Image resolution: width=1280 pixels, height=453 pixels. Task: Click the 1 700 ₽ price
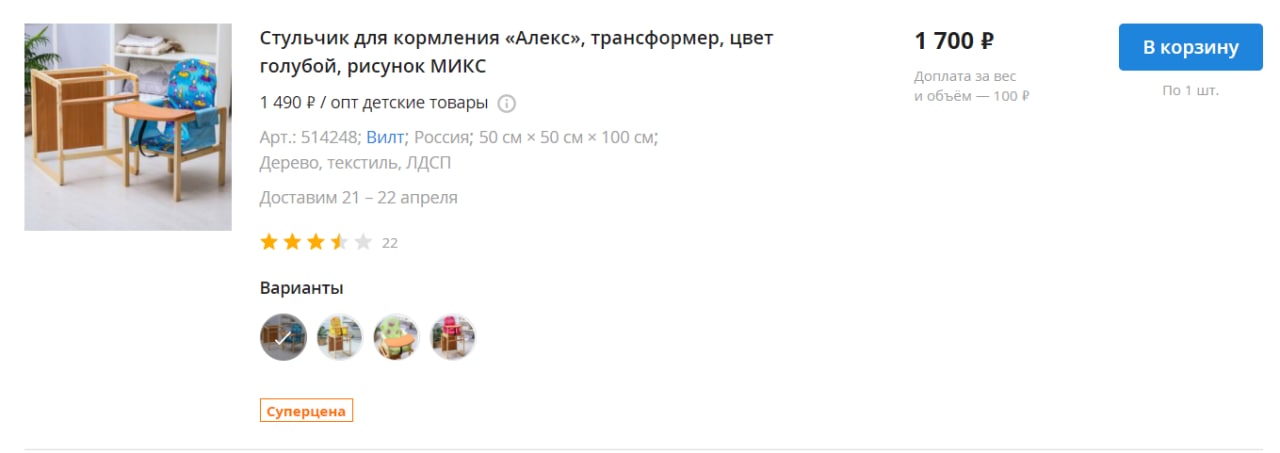point(954,41)
